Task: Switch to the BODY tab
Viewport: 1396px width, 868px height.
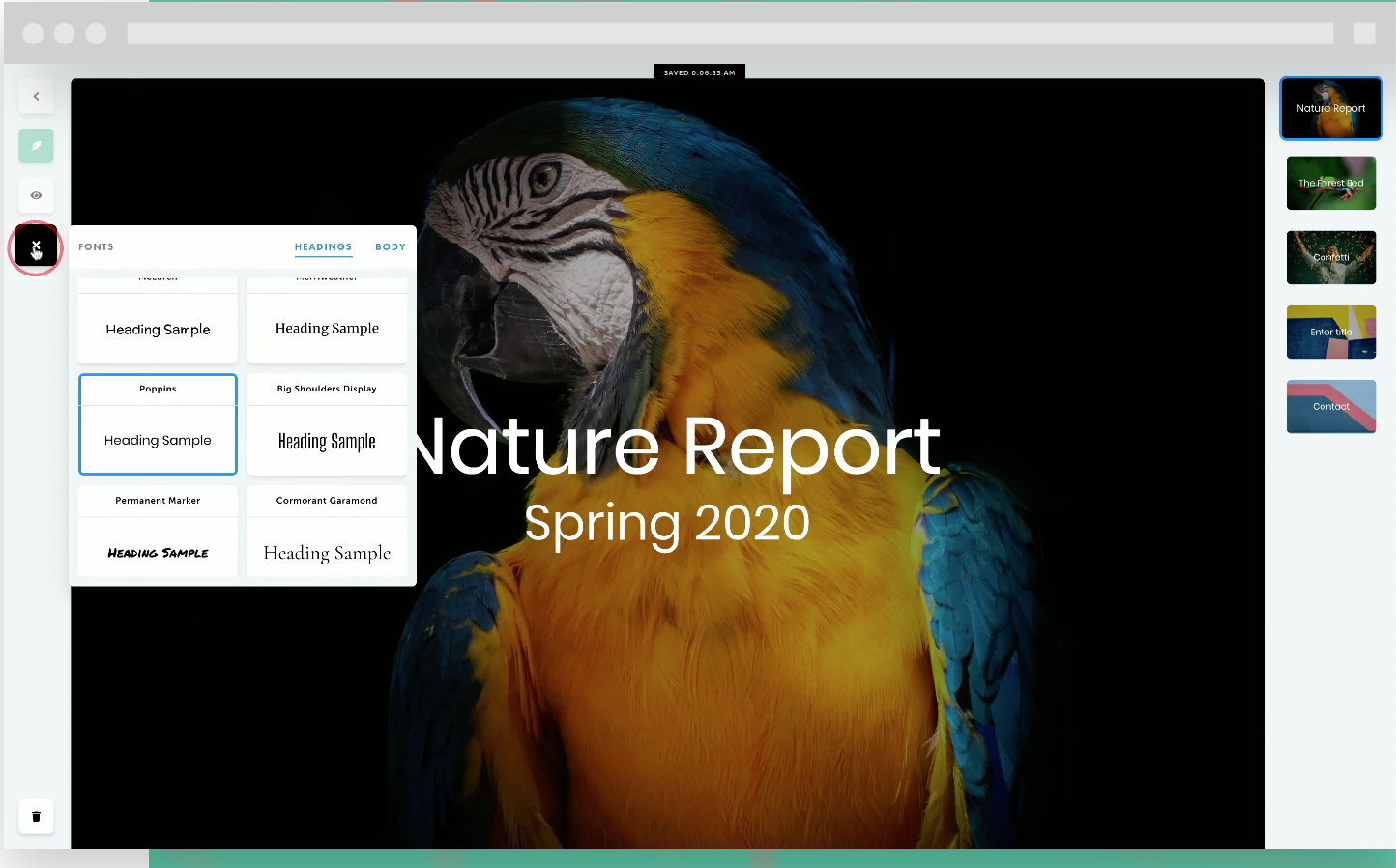Action: coord(391,247)
